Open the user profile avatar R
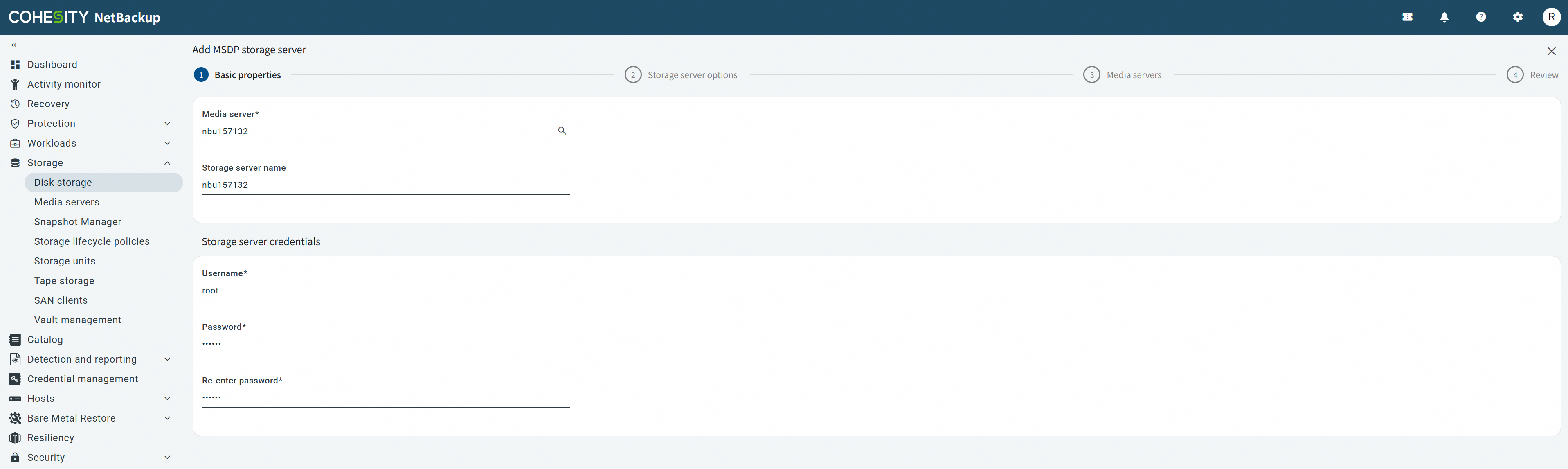The image size is (1568, 469). click(1551, 17)
